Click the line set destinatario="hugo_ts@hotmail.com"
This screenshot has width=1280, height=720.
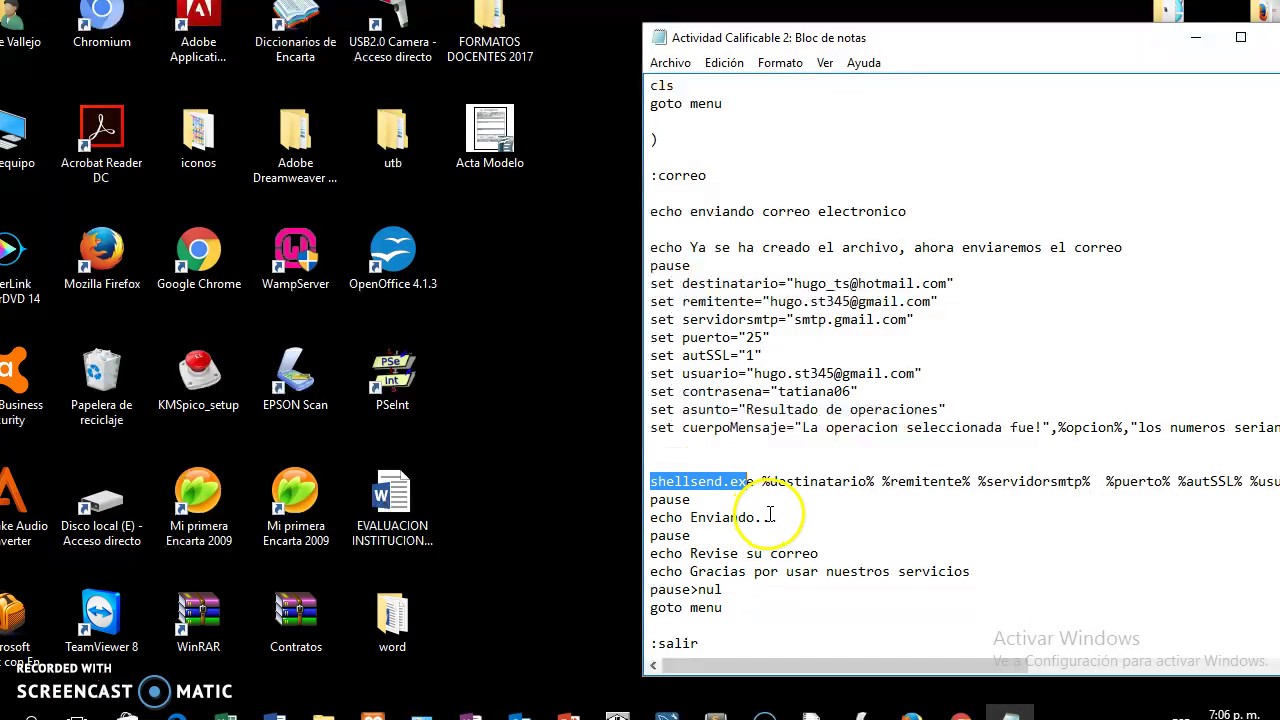click(802, 283)
